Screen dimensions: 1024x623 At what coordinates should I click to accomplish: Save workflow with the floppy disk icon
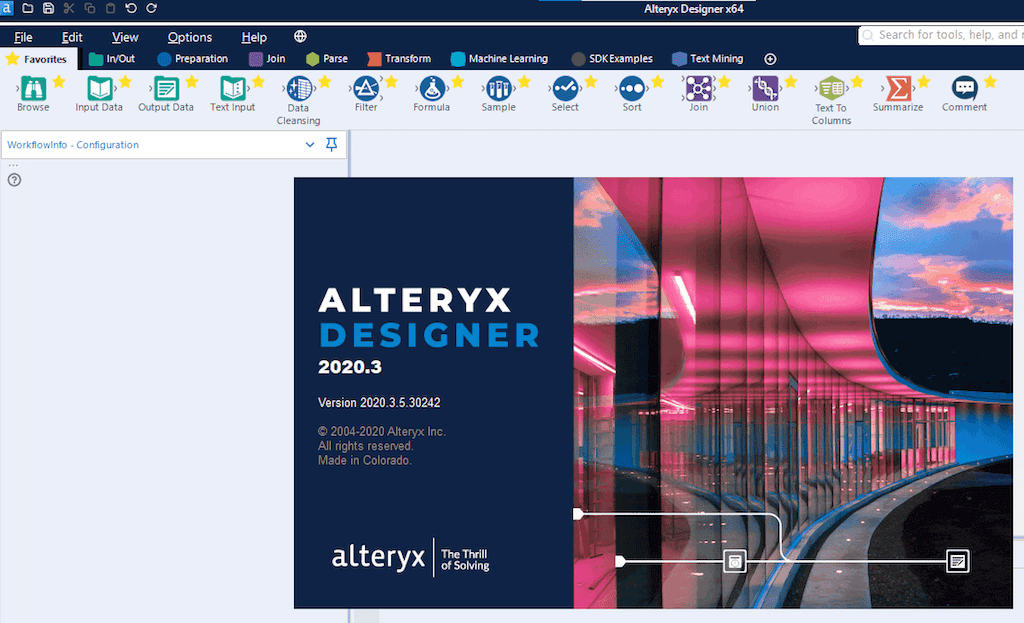[48, 8]
